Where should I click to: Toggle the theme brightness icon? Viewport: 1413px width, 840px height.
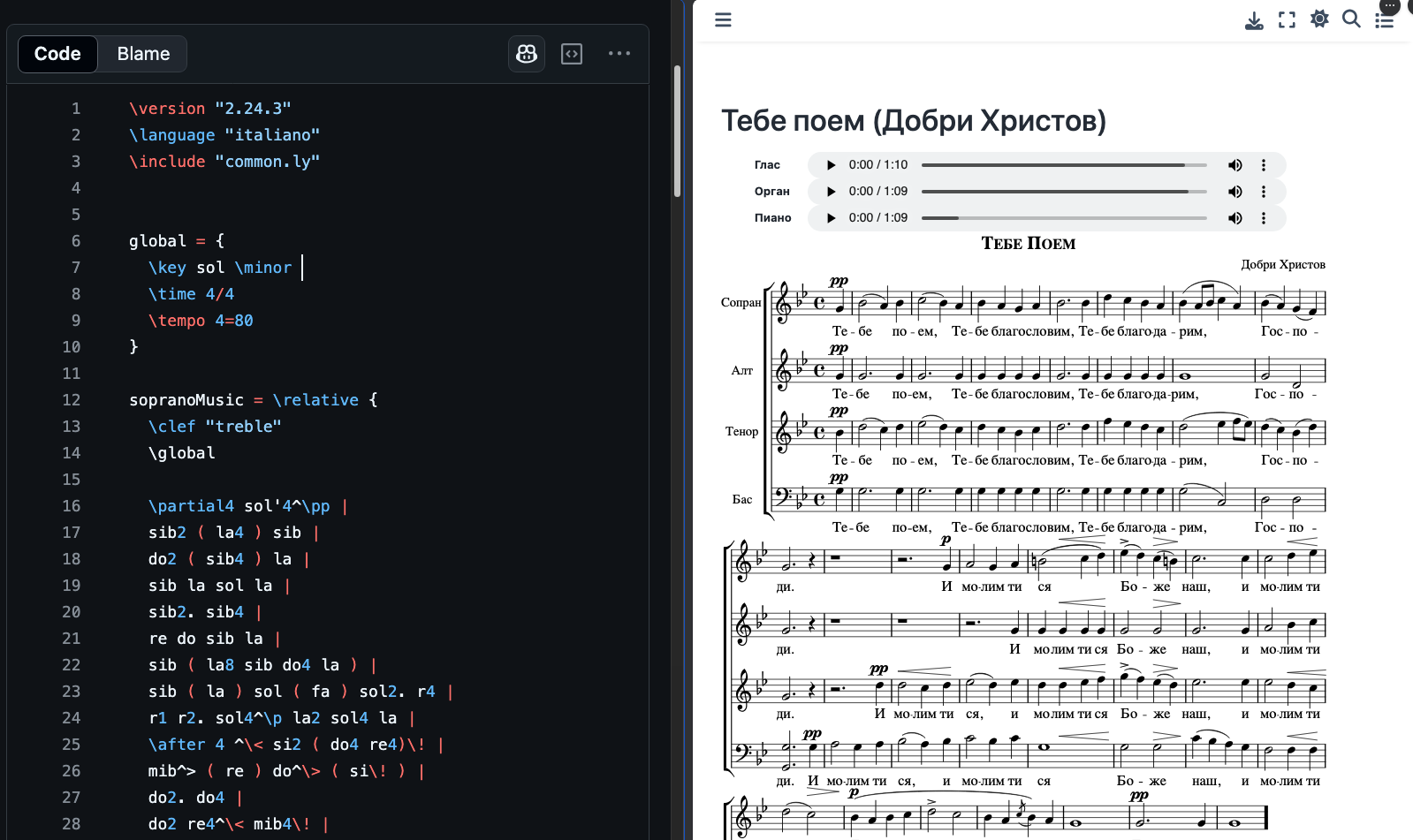click(1319, 19)
